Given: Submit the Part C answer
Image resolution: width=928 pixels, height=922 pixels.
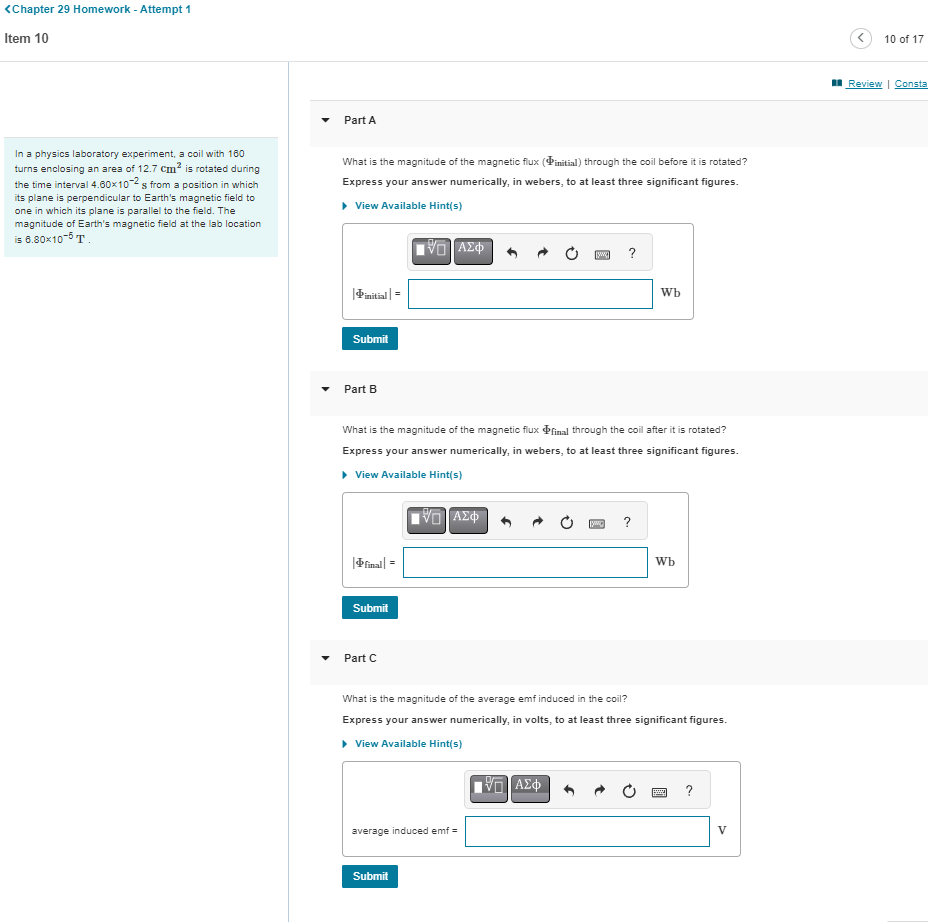Looking at the screenshot, I should point(369,876).
